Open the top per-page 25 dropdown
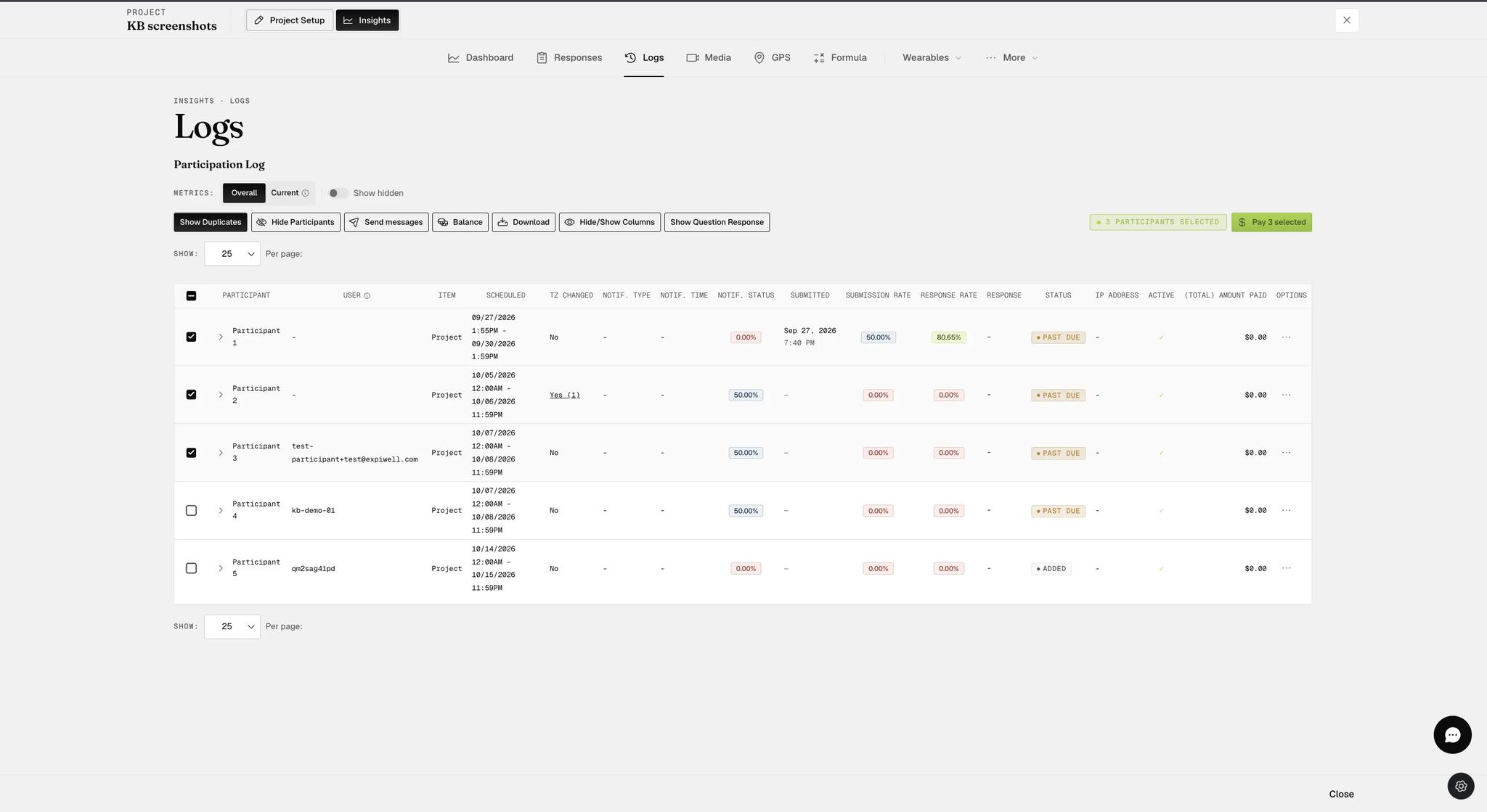Screen dimensions: 1487x812 pos(232,254)
